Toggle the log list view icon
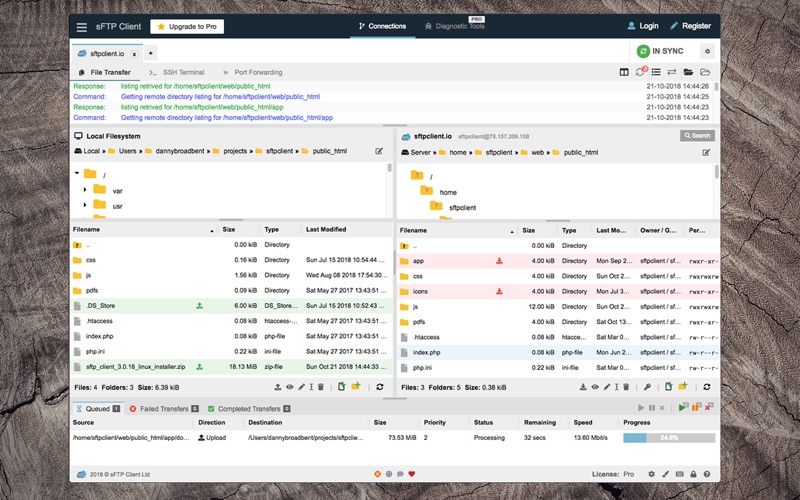Image resolution: width=800 pixels, height=500 pixels. (656, 72)
